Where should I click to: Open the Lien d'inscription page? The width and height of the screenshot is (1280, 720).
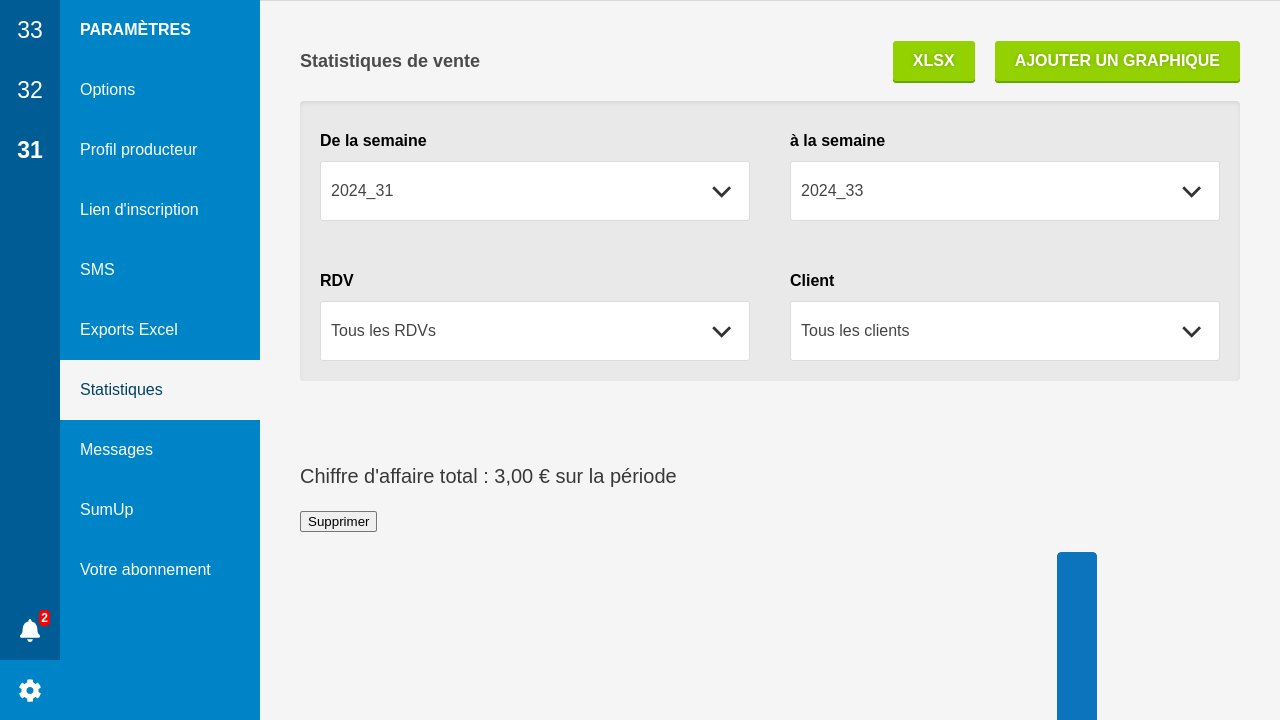tap(139, 210)
